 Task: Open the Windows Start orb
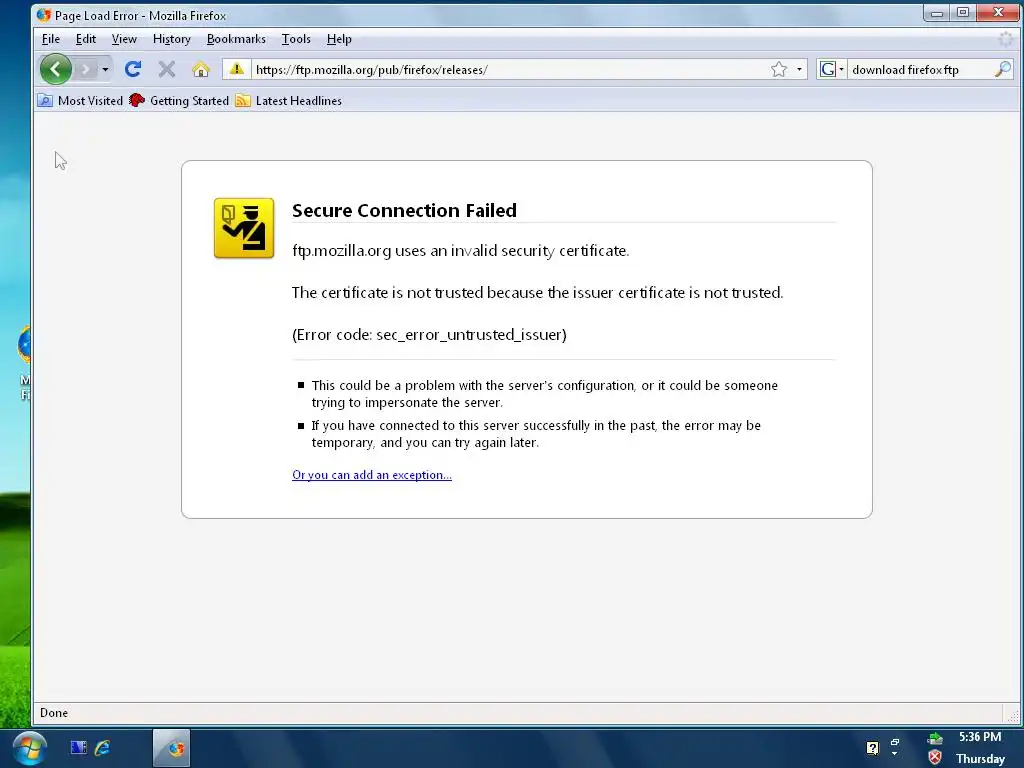(x=29, y=748)
